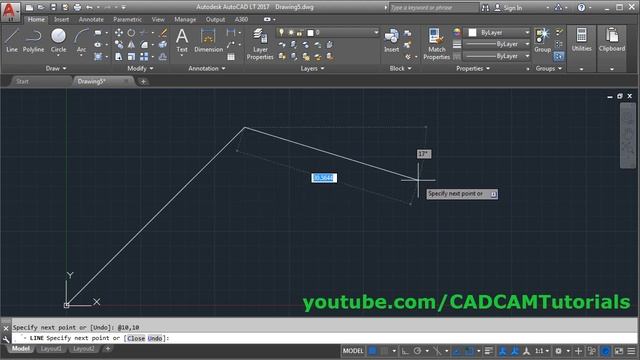Click the Save icon in quick access toolbar
The height and width of the screenshot is (360, 640).
(x=53, y=7)
